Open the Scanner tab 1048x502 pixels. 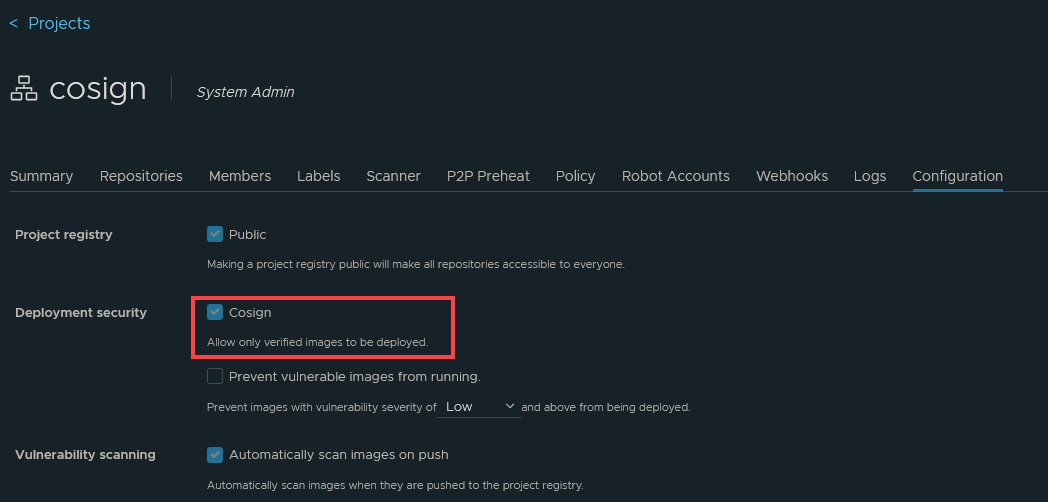click(393, 176)
